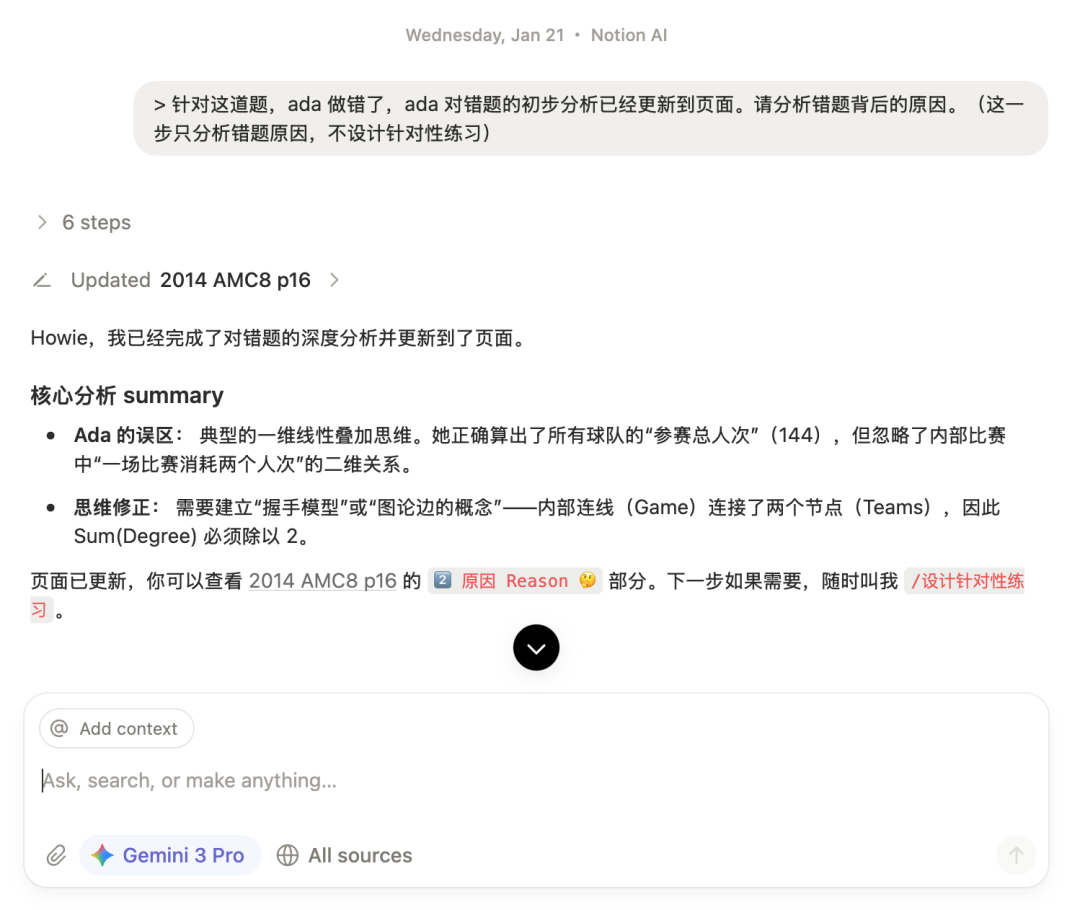Click the thinking face emoji in Reason chip
The height and width of the screenshot is (910, 1080).
click(x=587, y=580)
